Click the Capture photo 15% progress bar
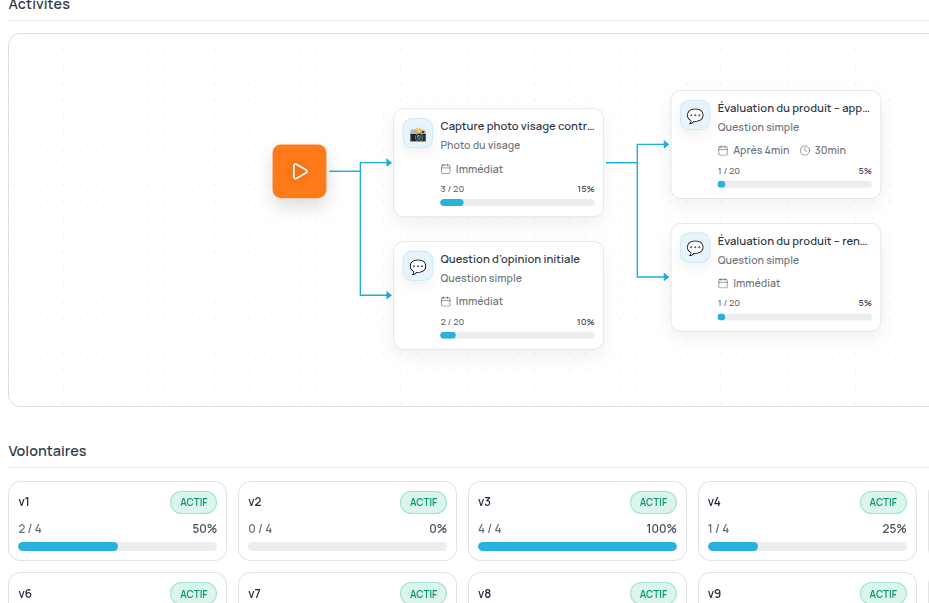The width and height of the screenshot is (929, 603). coord(517,203)
